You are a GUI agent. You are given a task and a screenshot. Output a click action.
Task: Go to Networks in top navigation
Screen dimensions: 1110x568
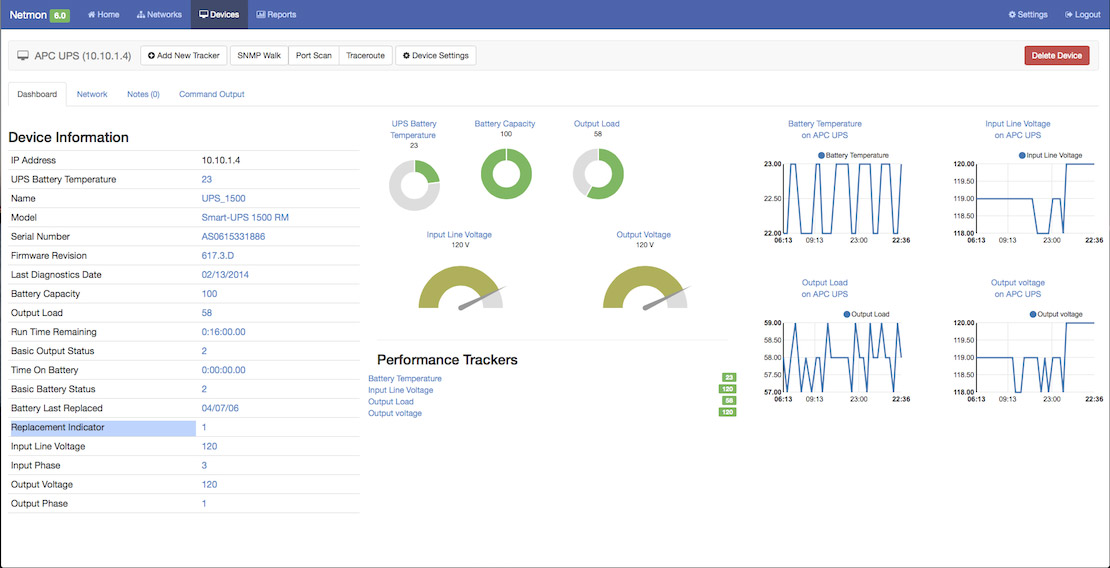pyautogui.click(x=159, y=14)
